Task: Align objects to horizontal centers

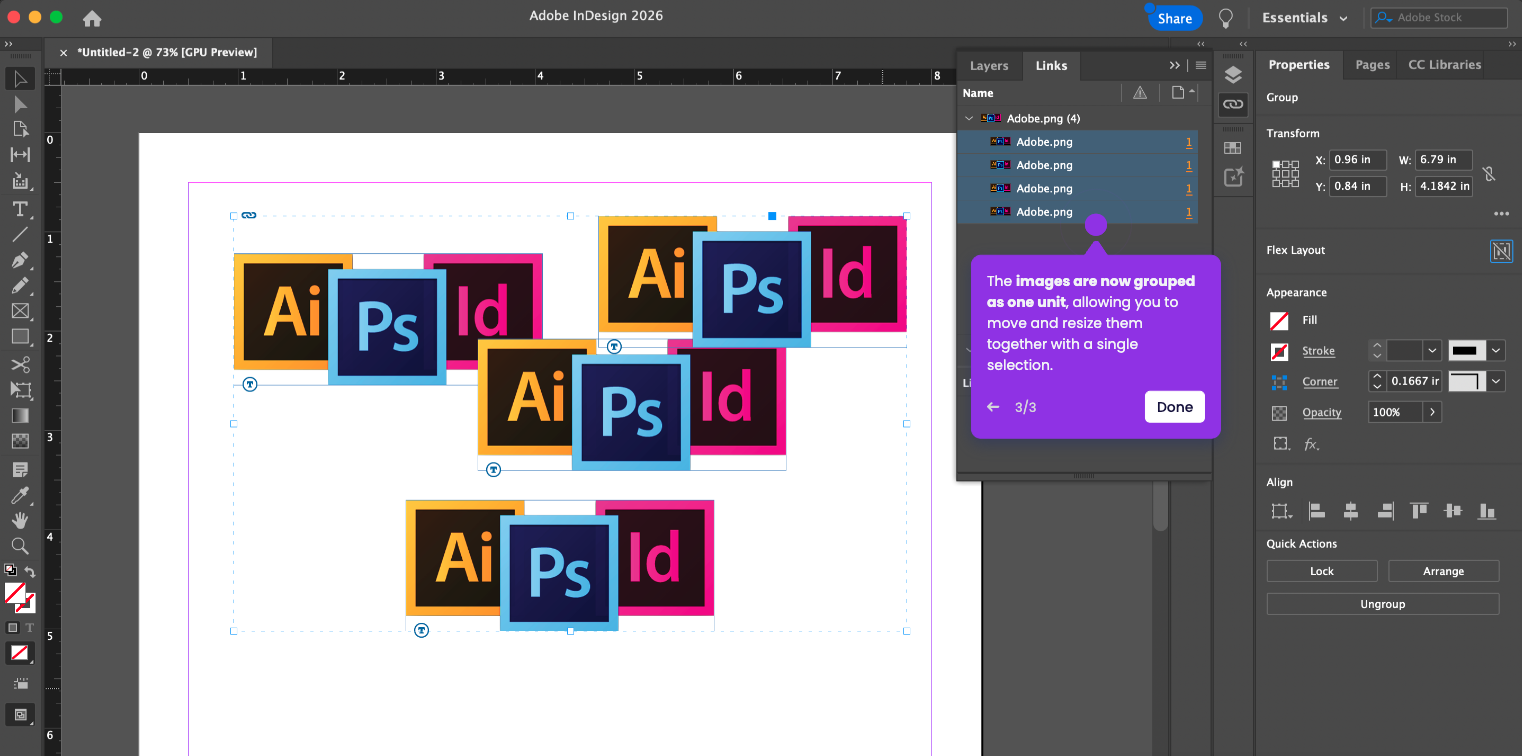Action: point(1351,511)
